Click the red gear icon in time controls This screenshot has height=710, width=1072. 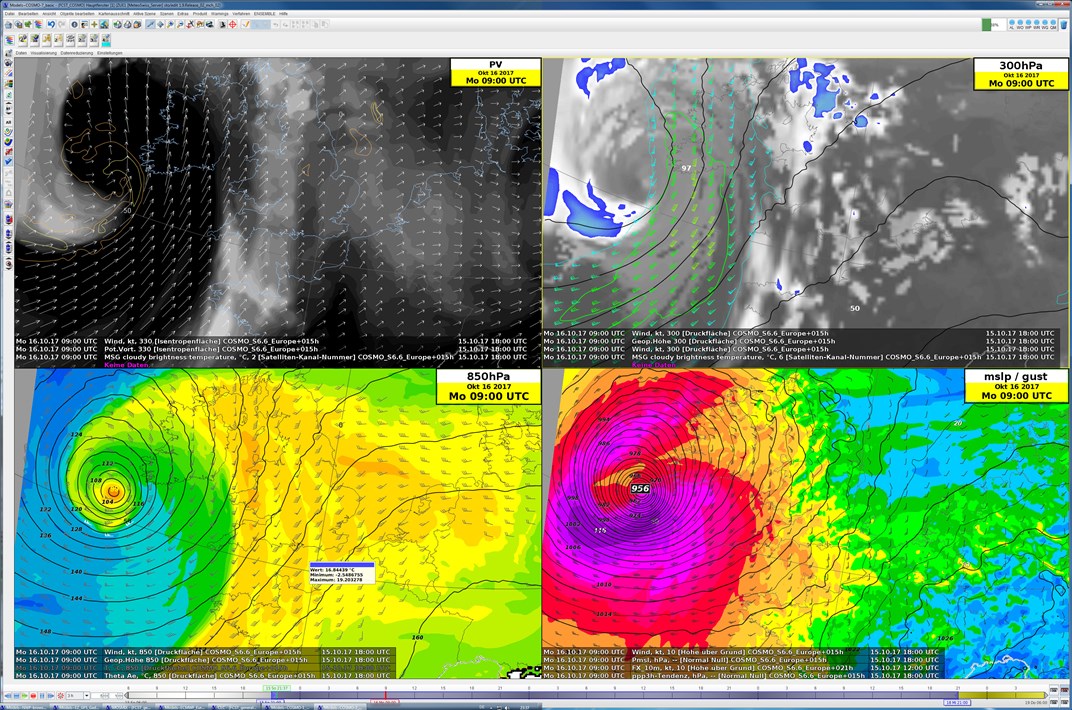click(x=61, y=696)
